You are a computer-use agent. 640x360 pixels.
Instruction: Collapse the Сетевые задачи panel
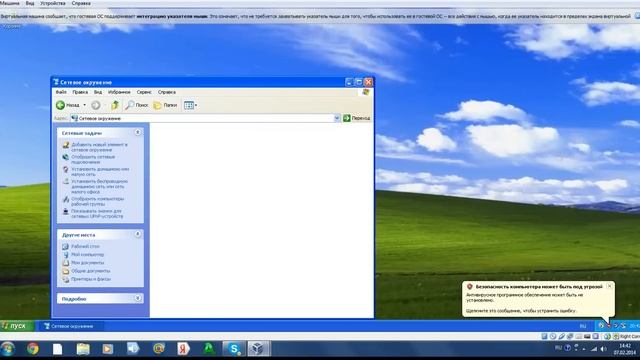(138, 133)
